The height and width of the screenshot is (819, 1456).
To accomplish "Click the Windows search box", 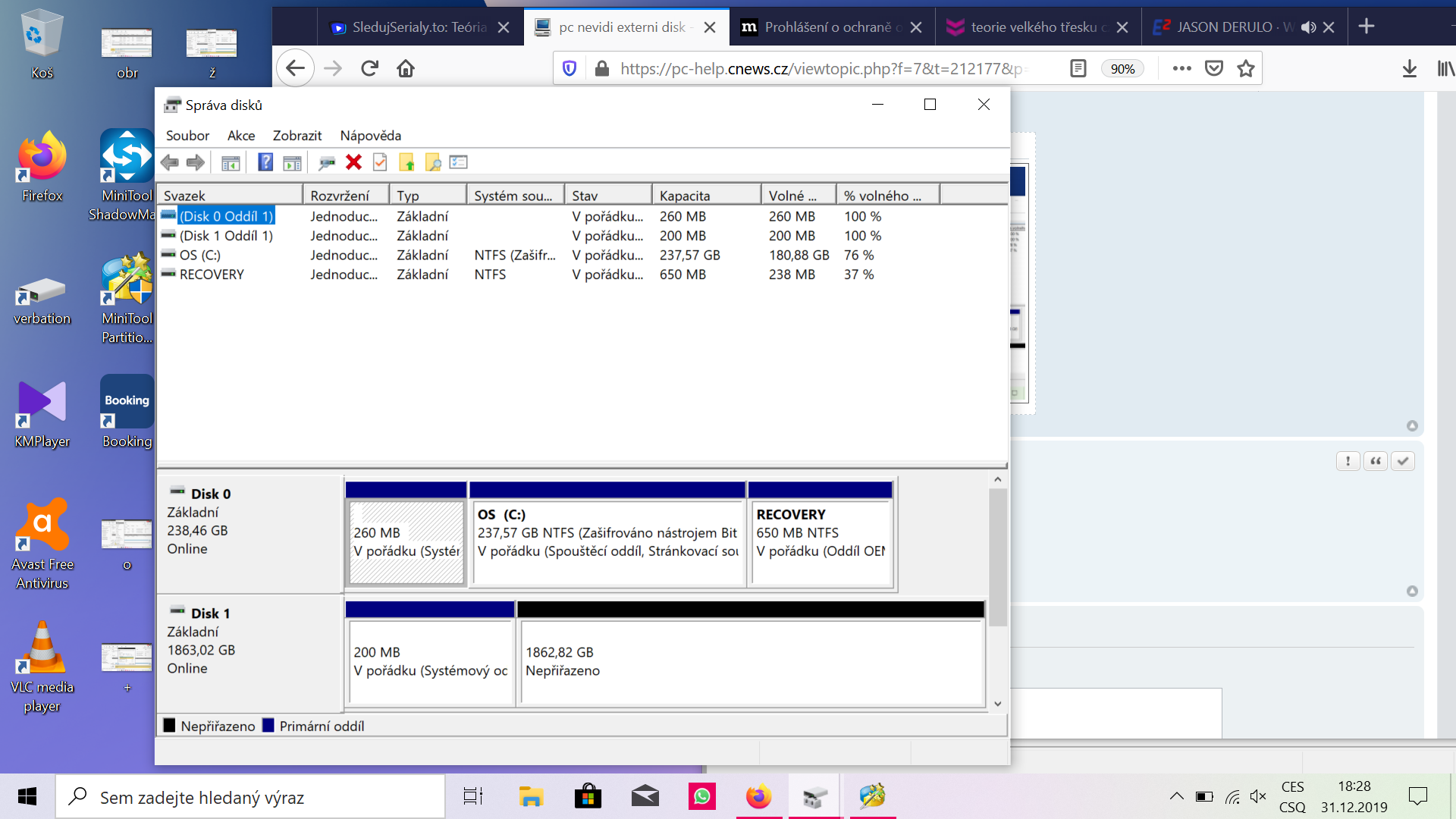I will [x=250, y=797].
